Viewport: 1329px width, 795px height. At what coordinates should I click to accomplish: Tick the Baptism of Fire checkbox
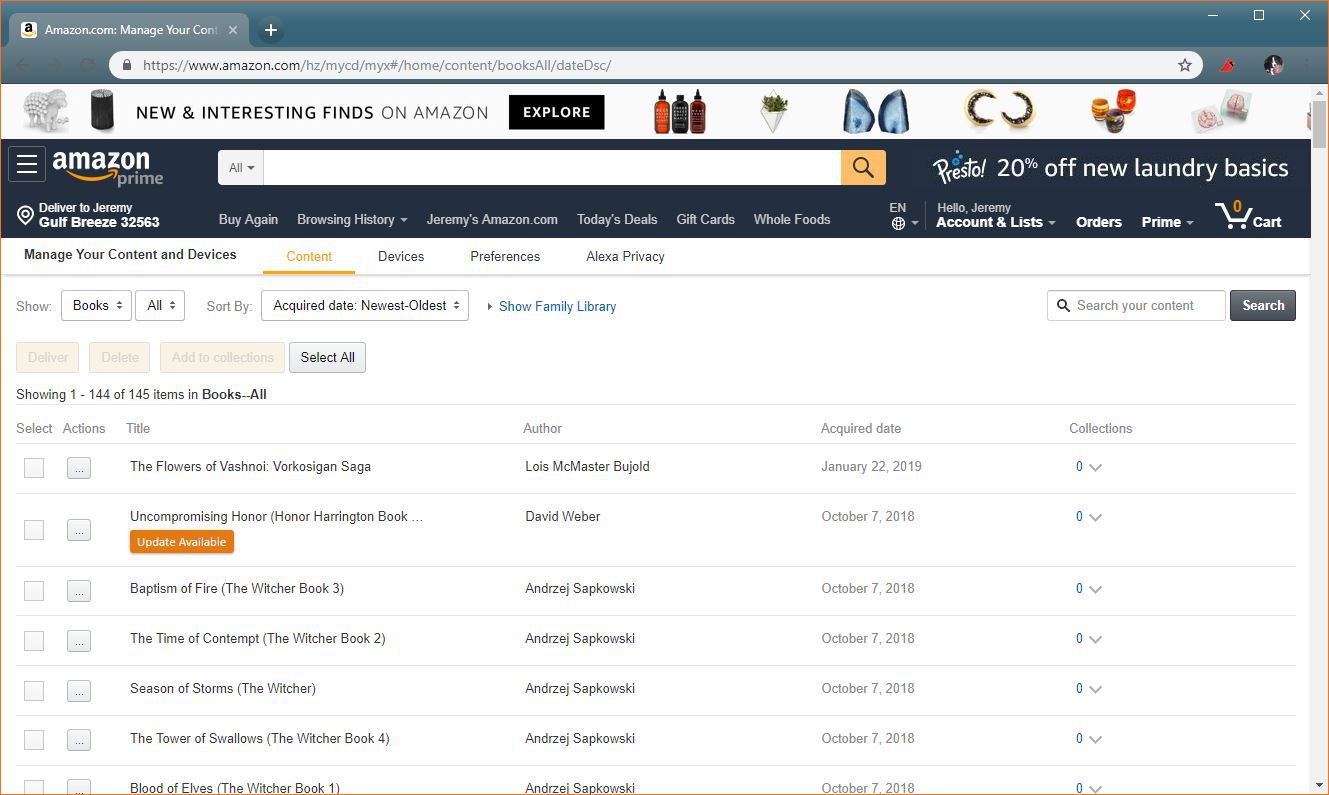tap(34, 590)
